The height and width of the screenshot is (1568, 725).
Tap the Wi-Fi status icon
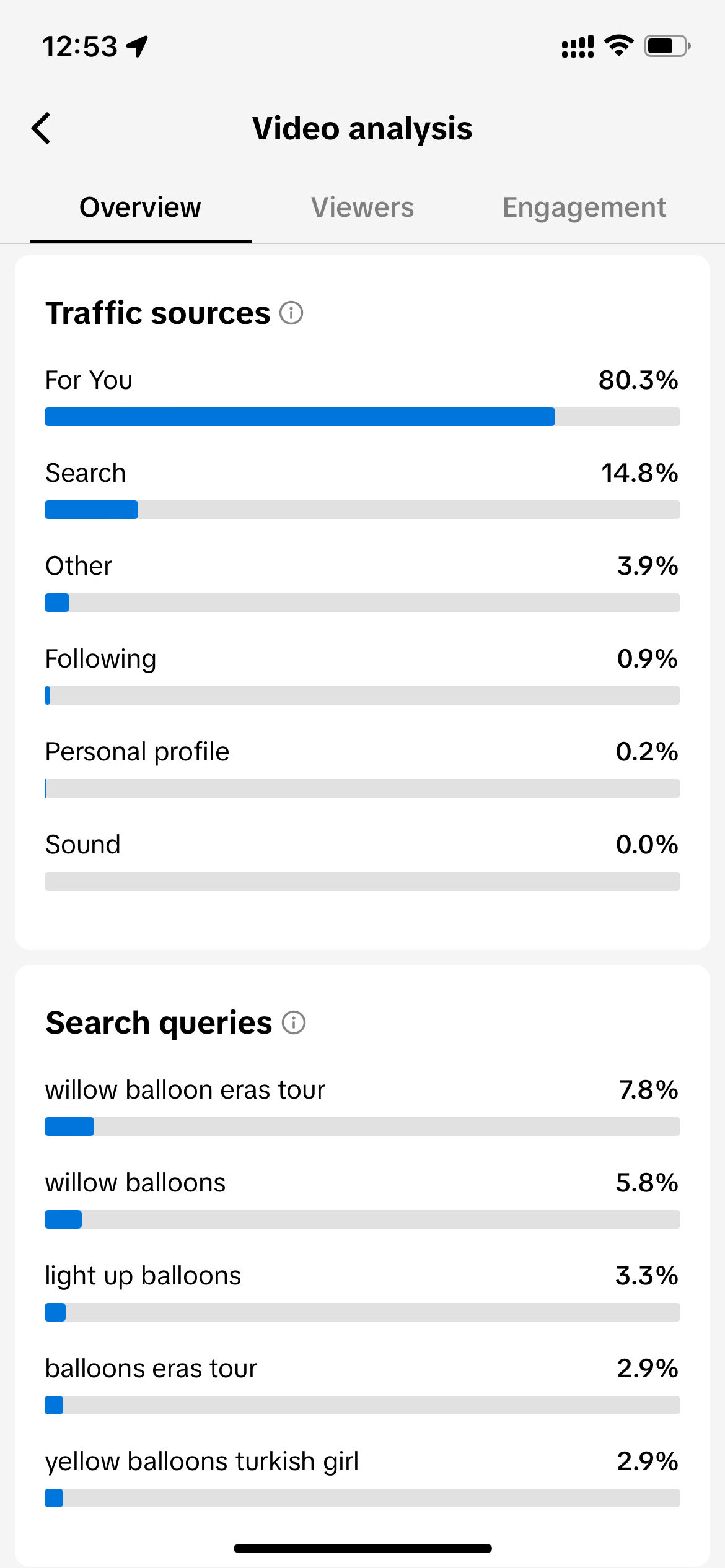pyautogui.click(x=618, y=46)
